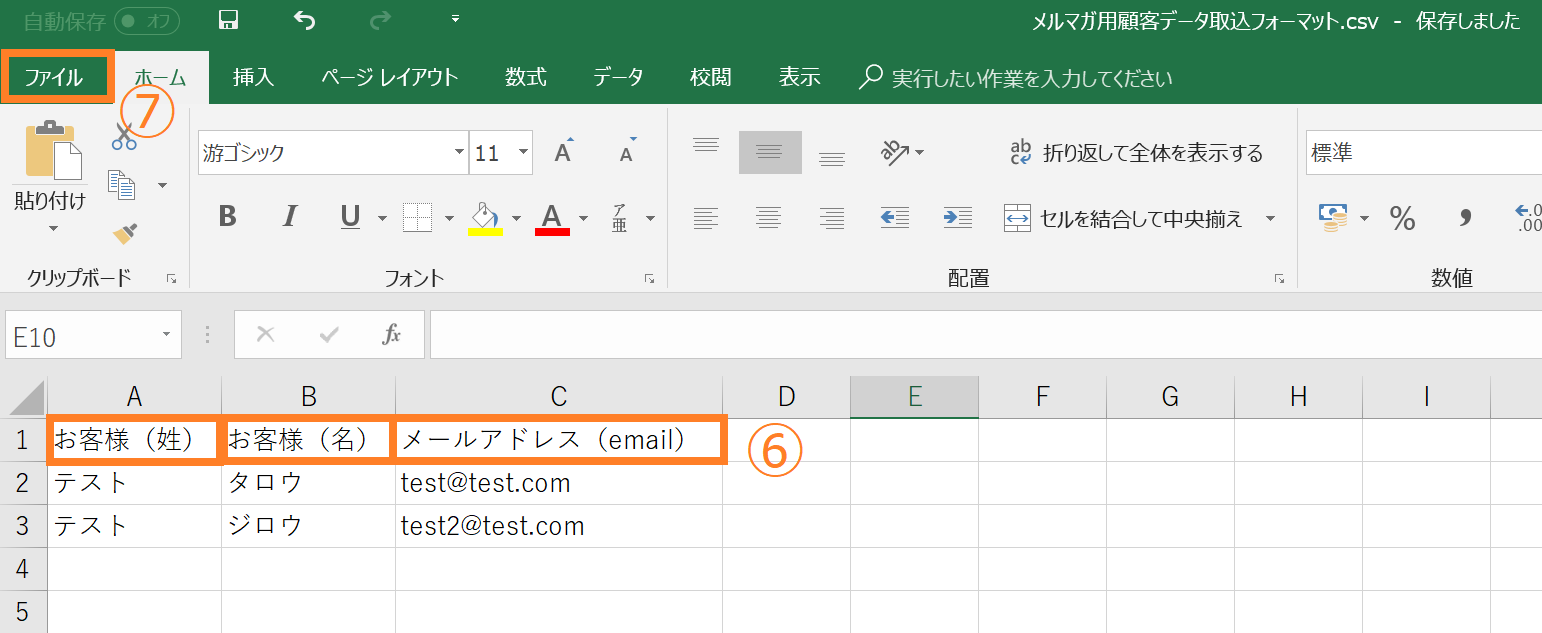Click the Save floppy disk icon
The image size is (1542, 633).
[228, 20]
